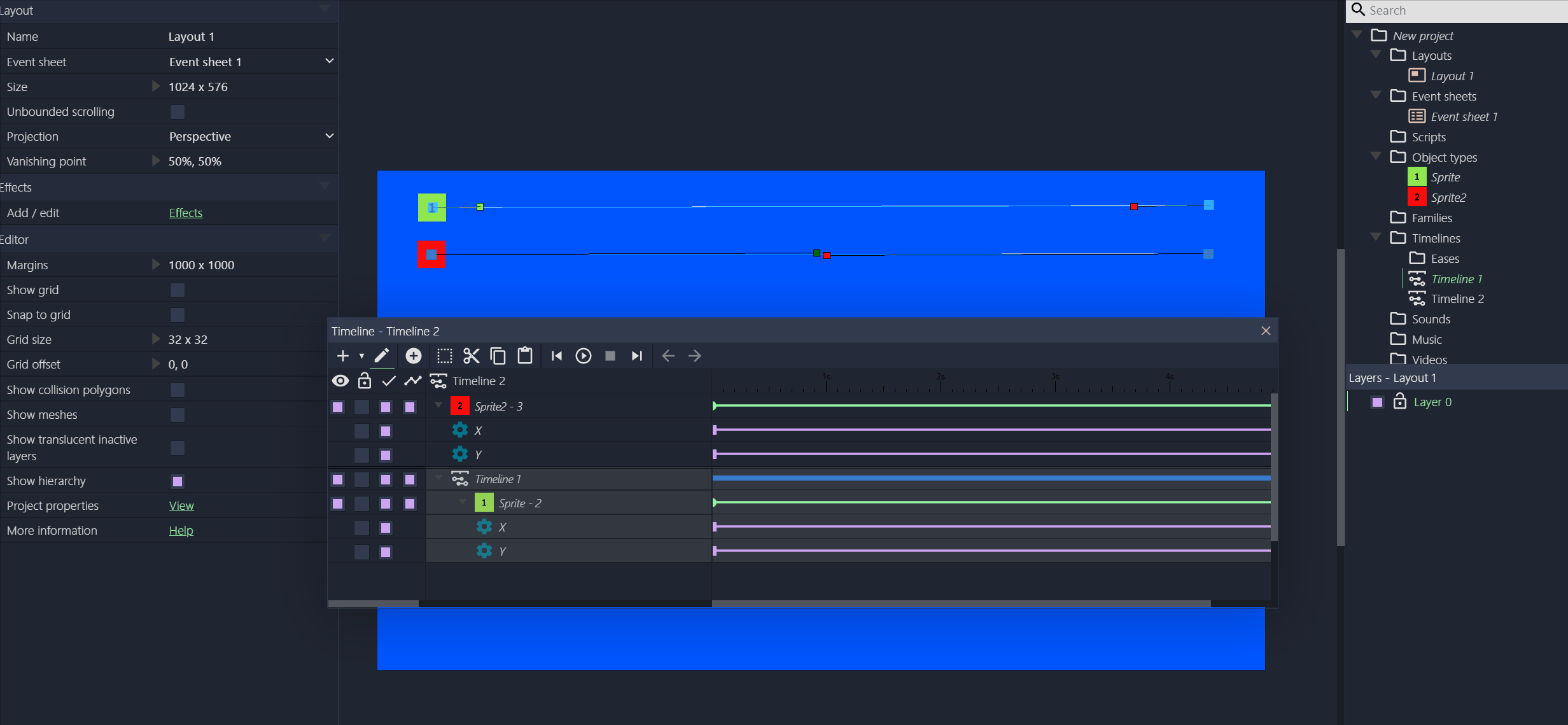Click the checkmark enabled column header icon
The height and width of the screenshot is (725, 1568).
[389, 381]
